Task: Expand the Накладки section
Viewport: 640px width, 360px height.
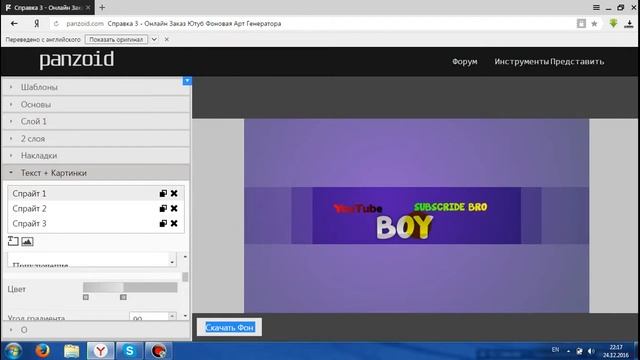Action: pyautogui.click(x=96, y=156)
